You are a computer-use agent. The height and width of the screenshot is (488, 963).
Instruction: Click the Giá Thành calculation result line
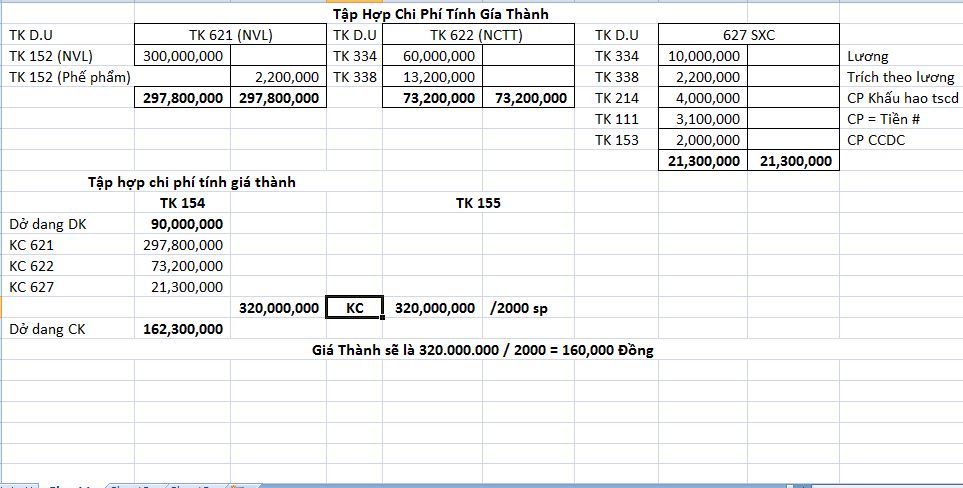click(482, 350)
